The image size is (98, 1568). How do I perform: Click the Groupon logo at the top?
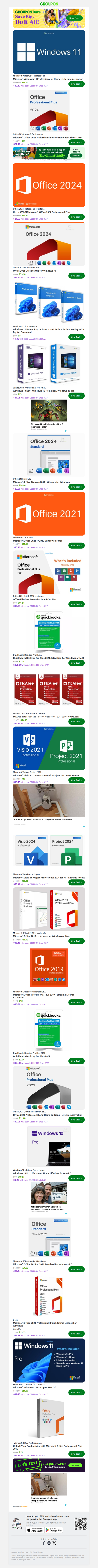click(x=49, y=4)
